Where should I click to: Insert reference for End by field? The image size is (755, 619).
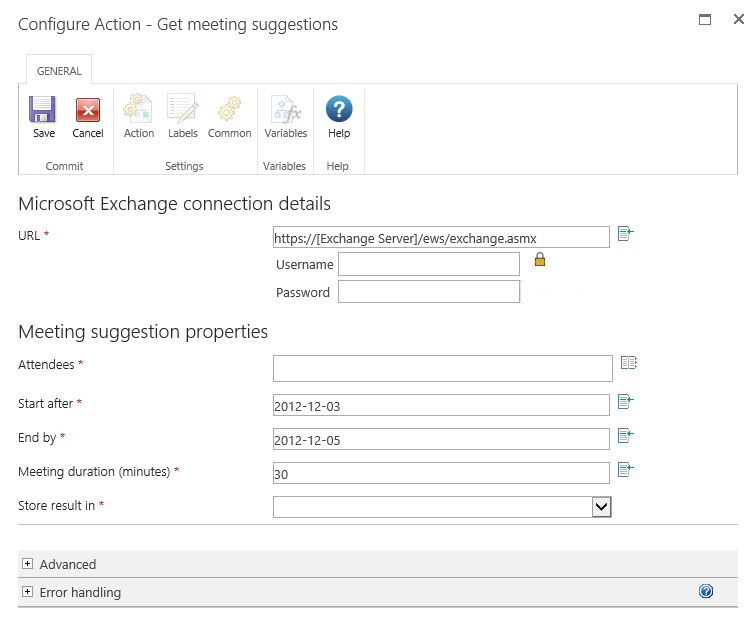tap(626, 436)
